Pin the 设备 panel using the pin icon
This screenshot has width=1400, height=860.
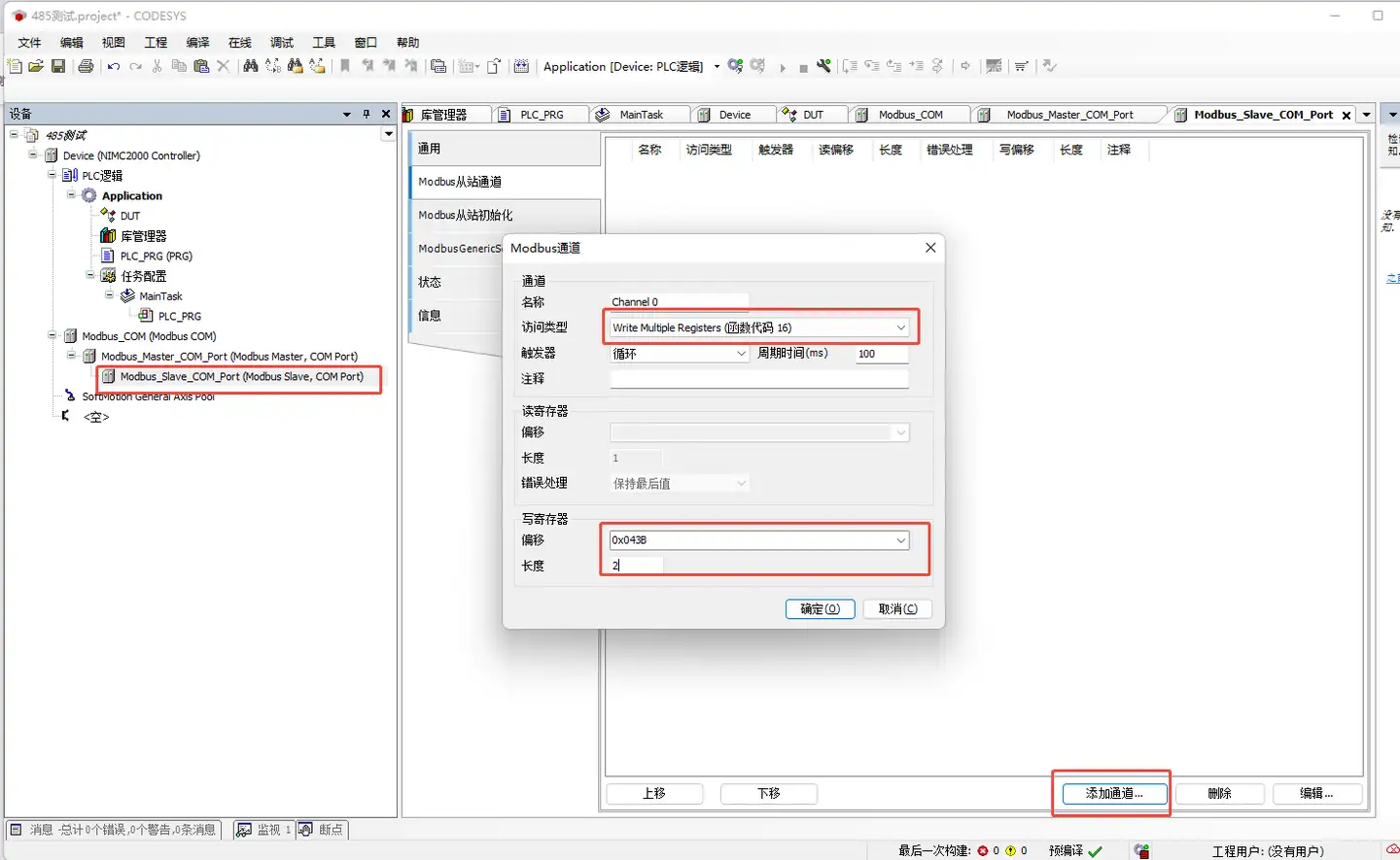click(x=366, y=114)
